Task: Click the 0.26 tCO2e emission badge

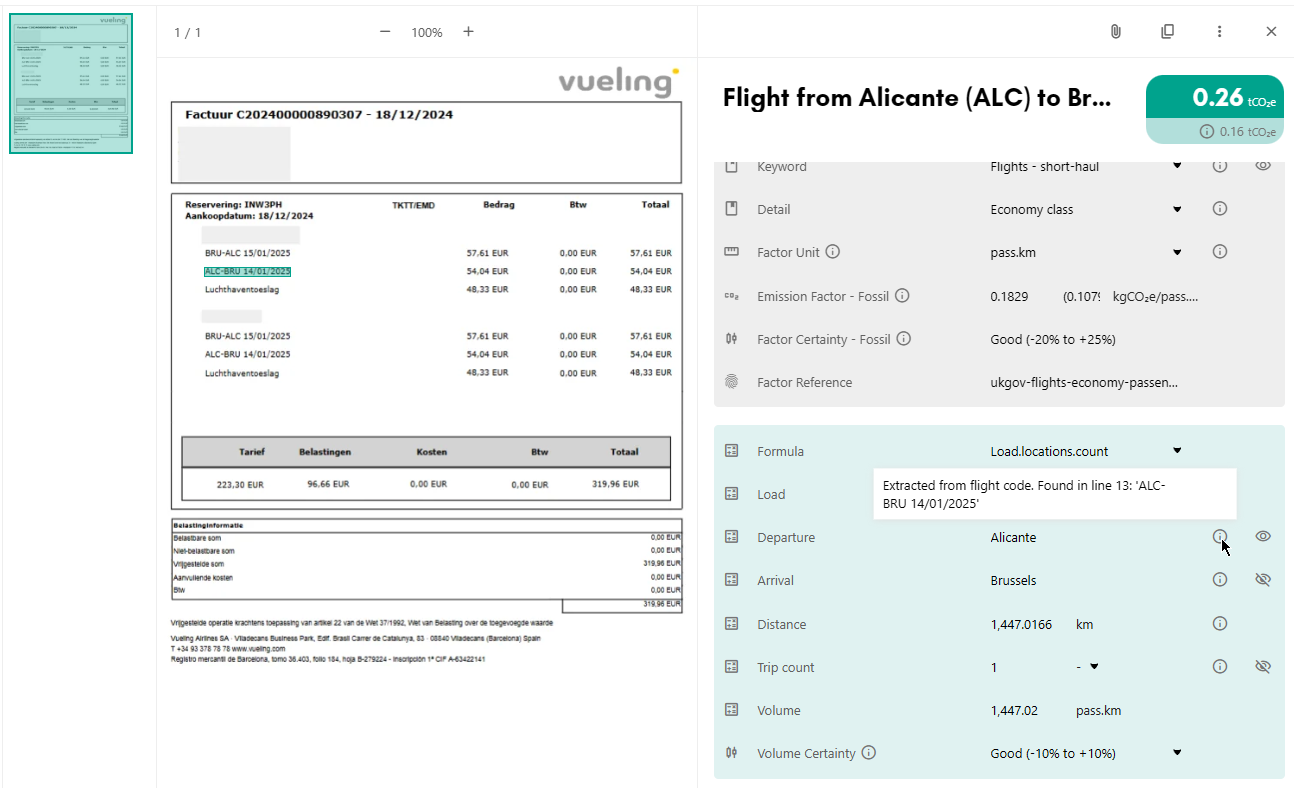Action: coord(1214,98)
